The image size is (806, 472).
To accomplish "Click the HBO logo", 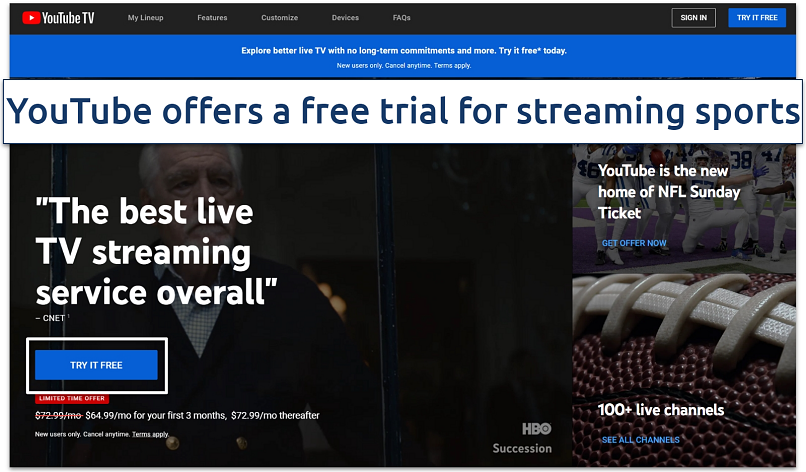I will [537, 428].
